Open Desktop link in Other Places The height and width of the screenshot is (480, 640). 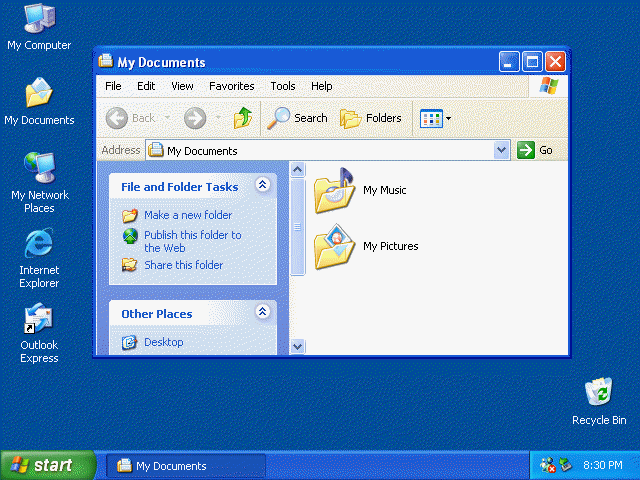[x=164, y=342]
